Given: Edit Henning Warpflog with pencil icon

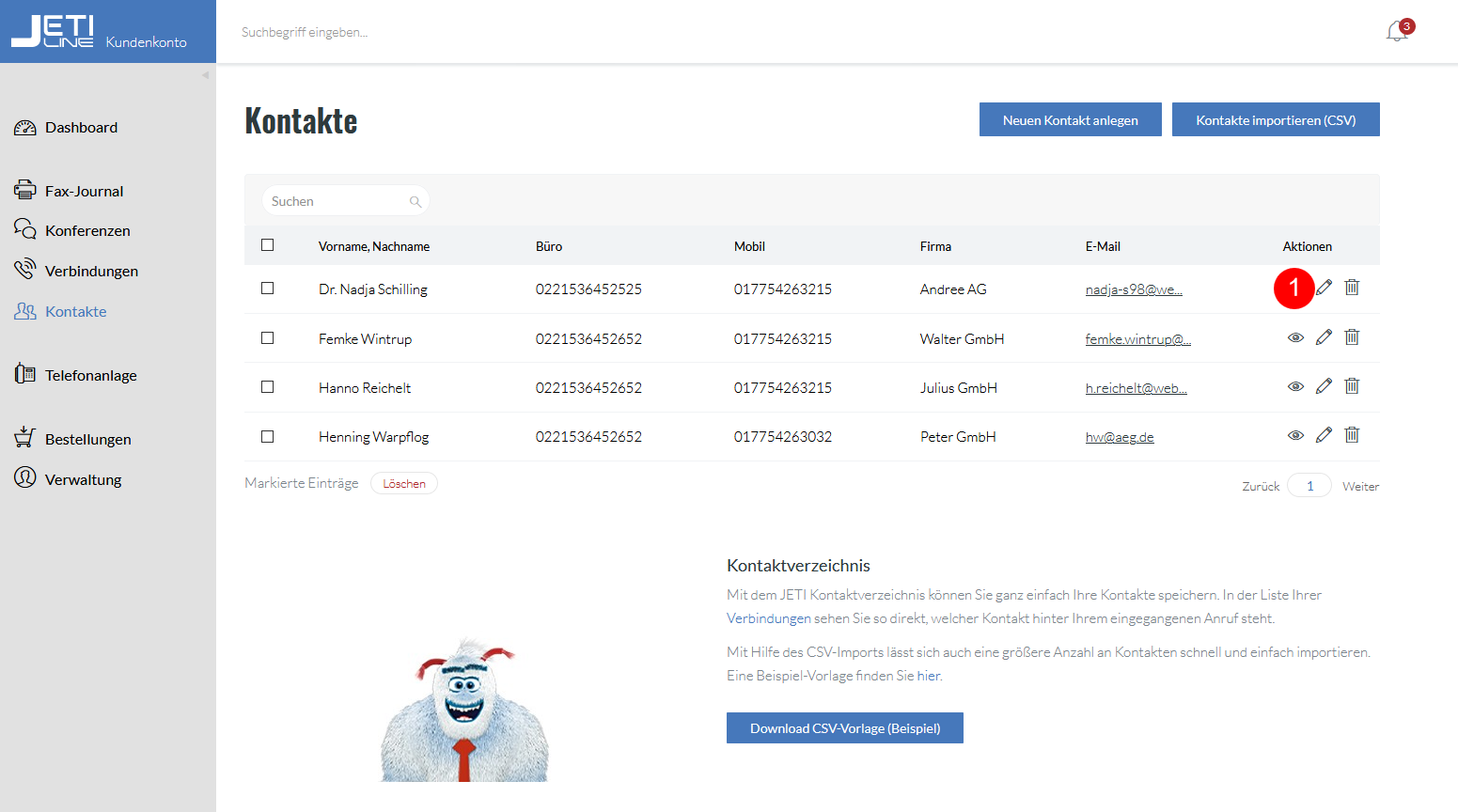Looking at the screenshot, I should (x=1324, y=435).
